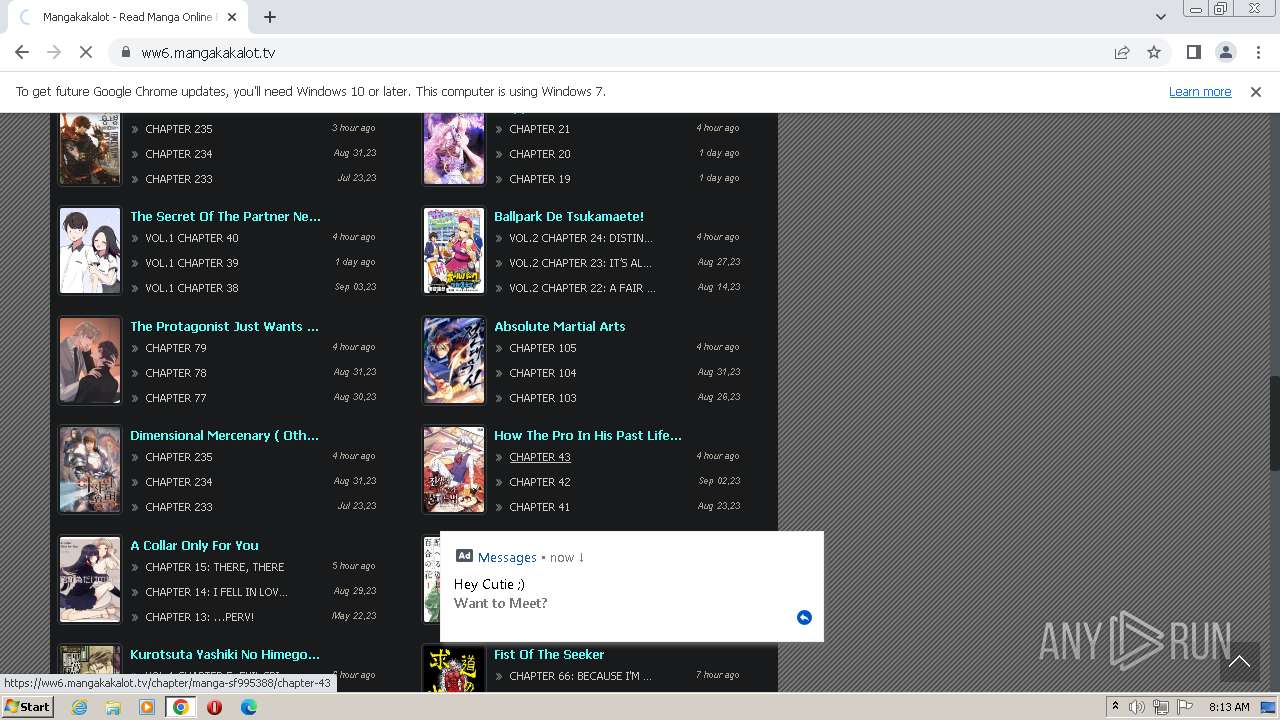
Task: Open Vol.2 Chapter 24: Distin... link
Action: tap(581, 238)
